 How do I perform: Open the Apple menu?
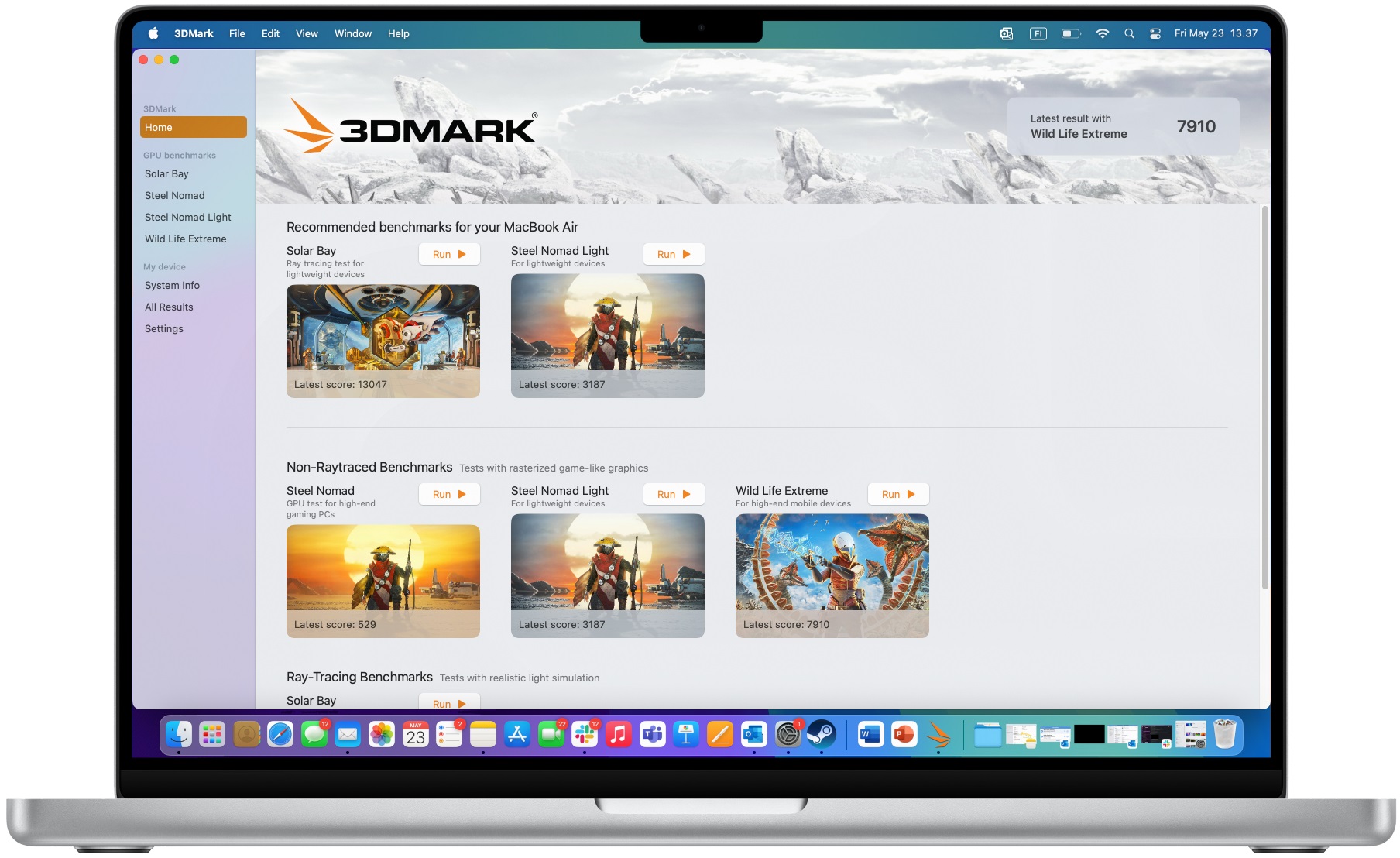coord(153,33)
